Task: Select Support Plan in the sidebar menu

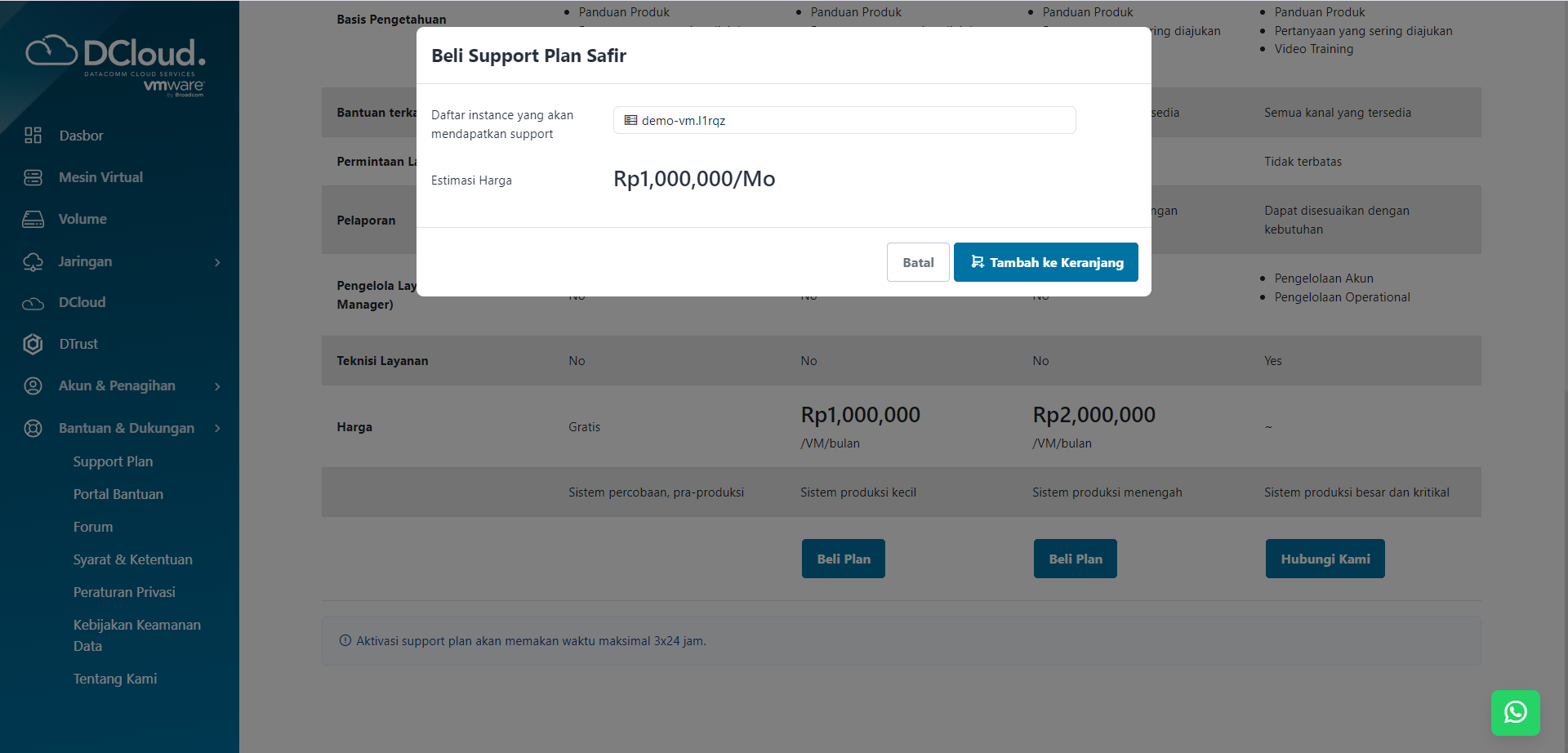Action: coord(113,461)
